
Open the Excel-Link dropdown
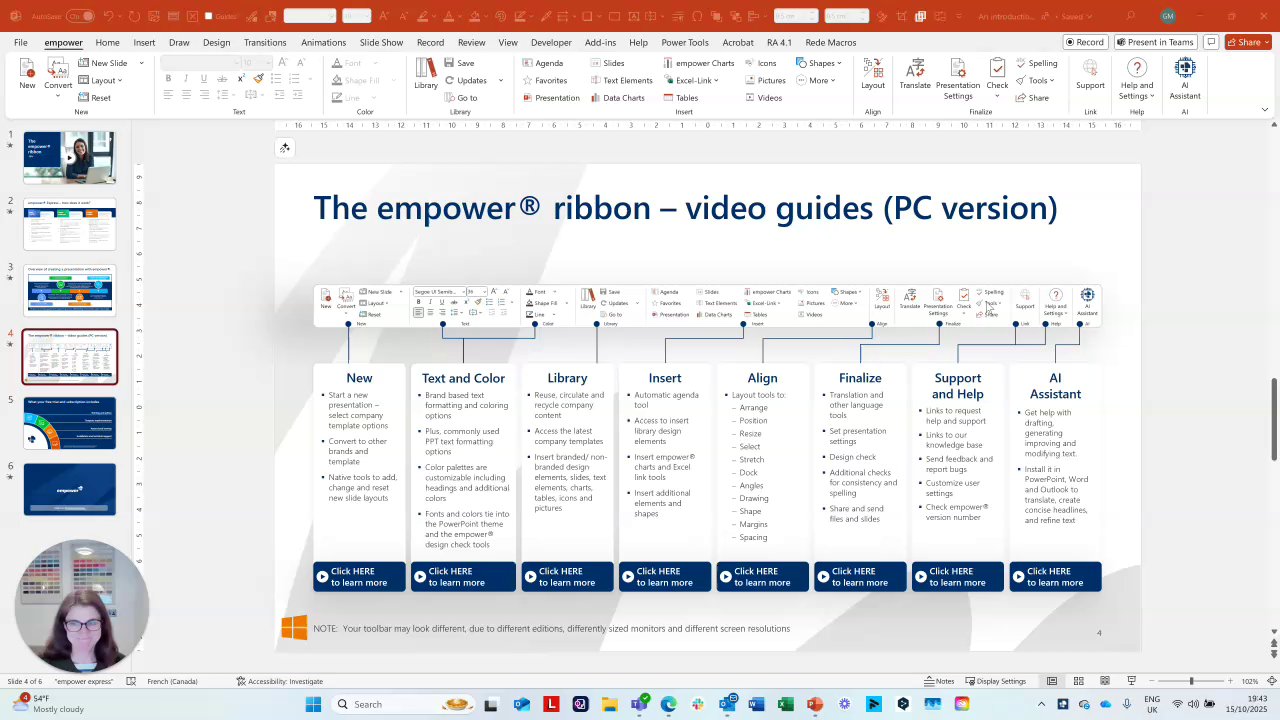[690, 80]
